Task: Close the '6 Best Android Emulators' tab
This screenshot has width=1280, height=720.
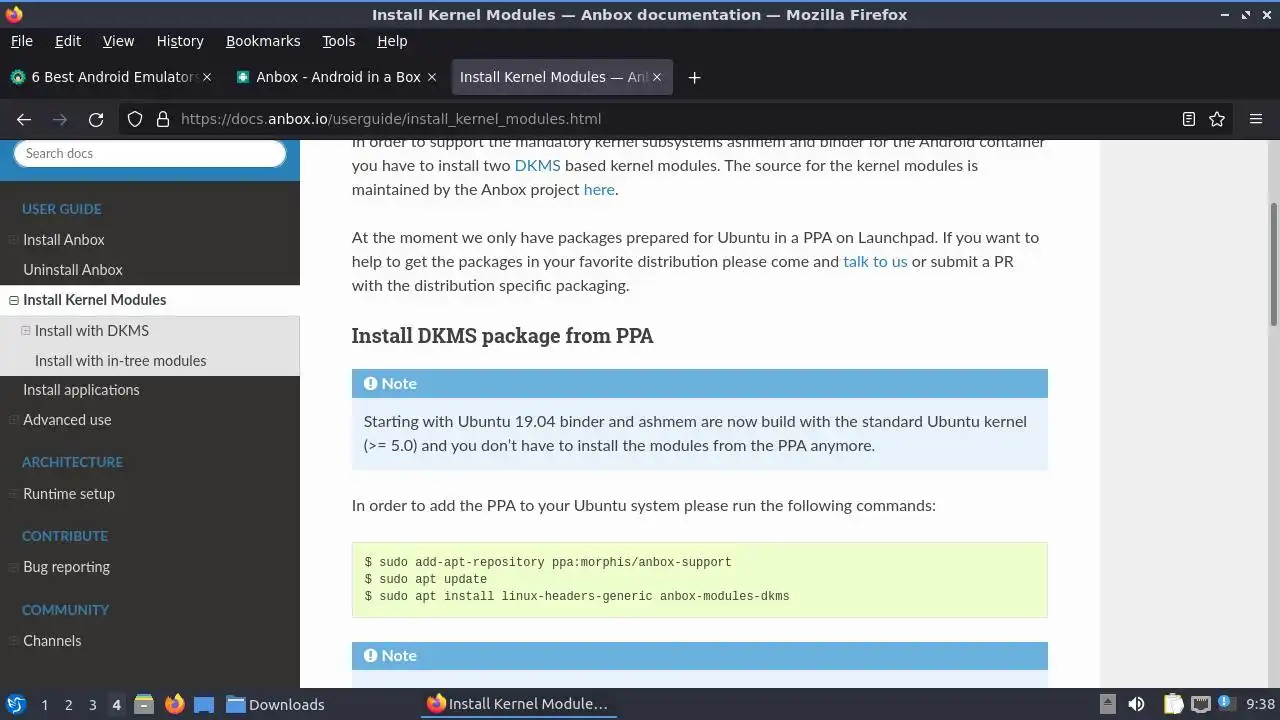Action: [208, 77]
